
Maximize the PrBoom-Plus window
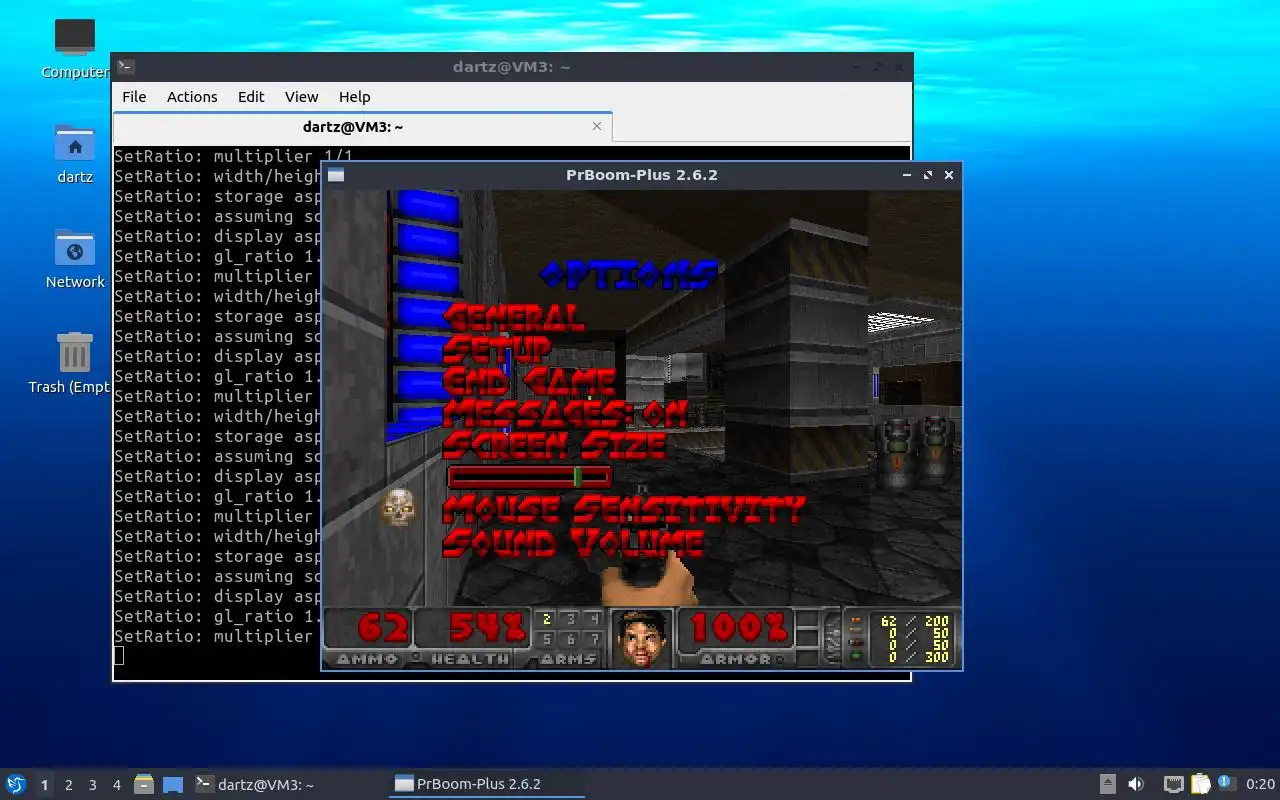[x=928, y=175]
